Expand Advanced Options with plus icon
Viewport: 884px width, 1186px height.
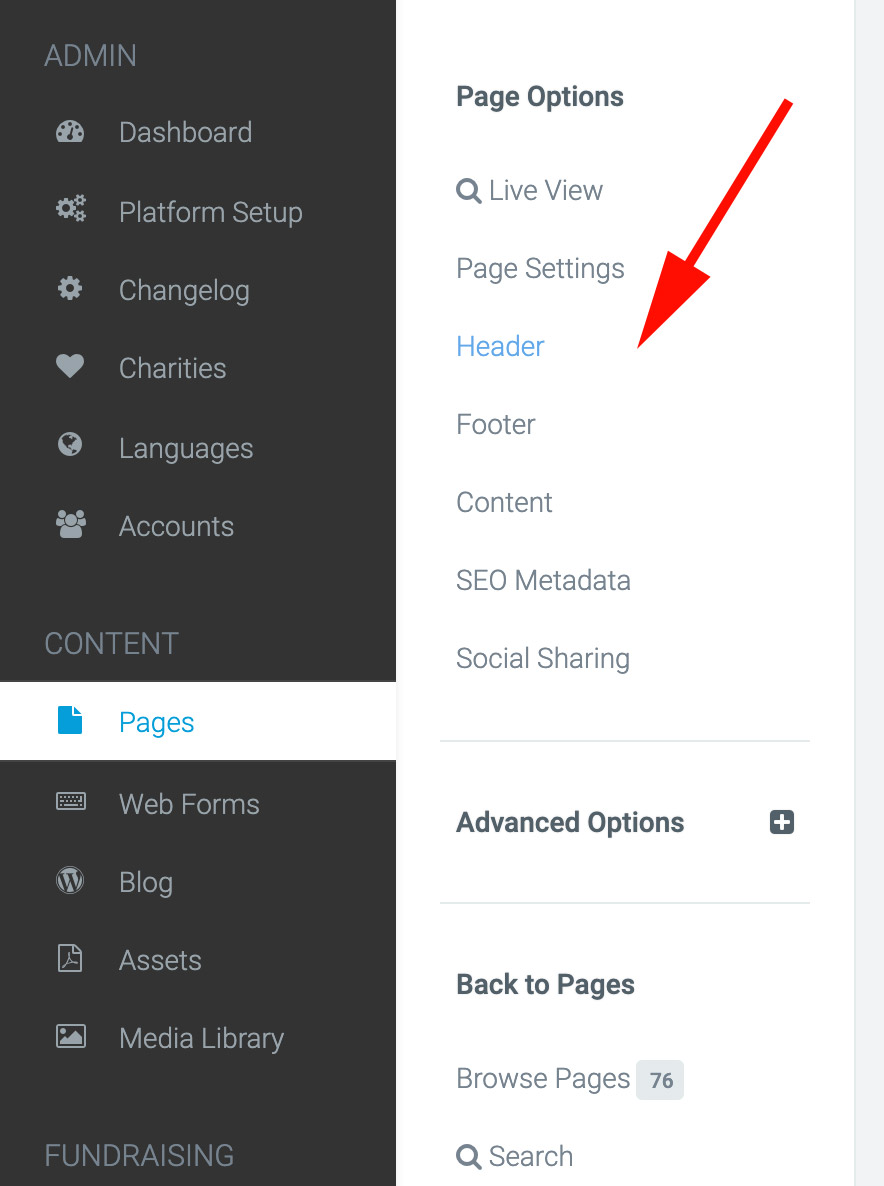tap(782, 822)
